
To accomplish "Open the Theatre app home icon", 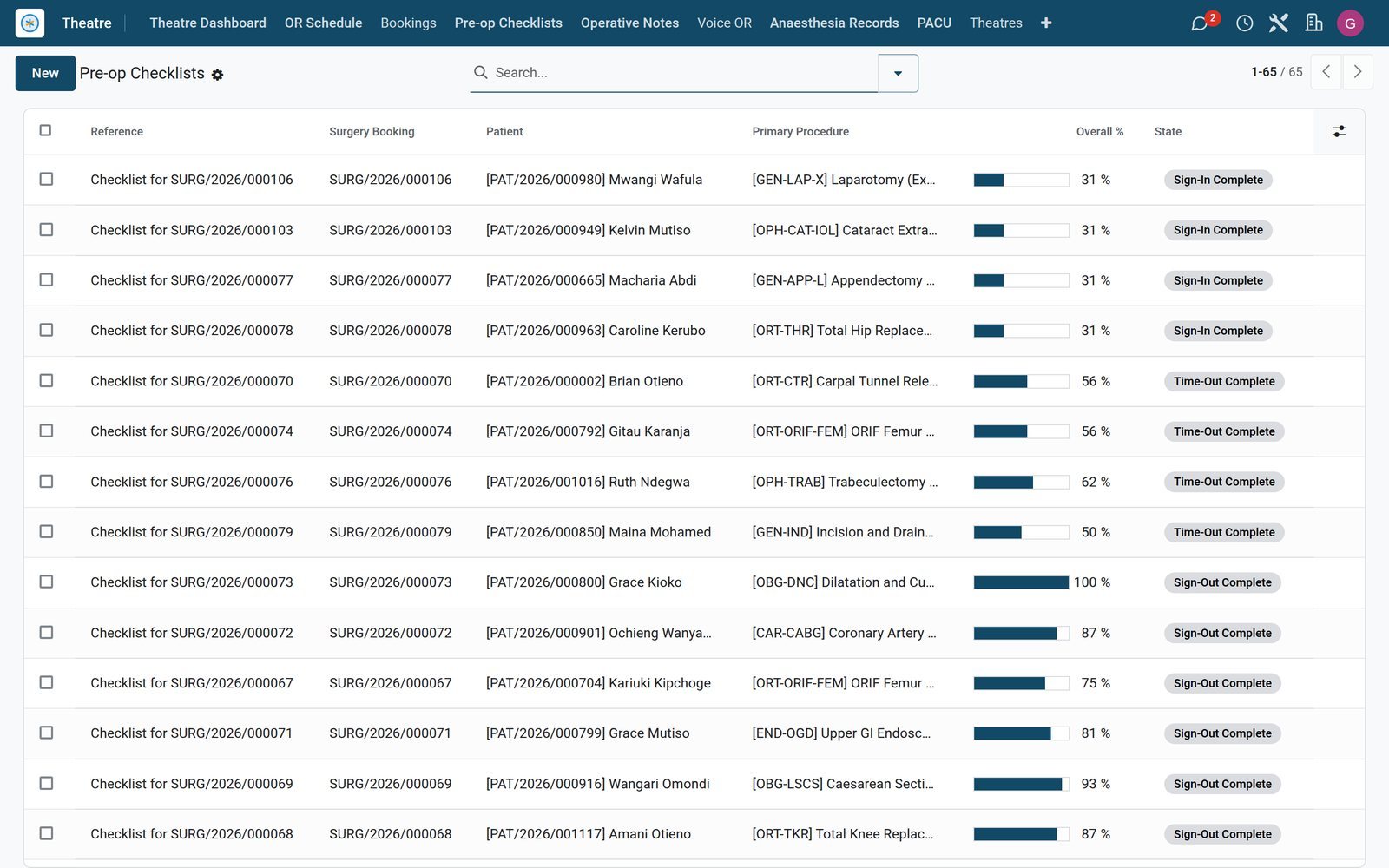I will 30,23.
